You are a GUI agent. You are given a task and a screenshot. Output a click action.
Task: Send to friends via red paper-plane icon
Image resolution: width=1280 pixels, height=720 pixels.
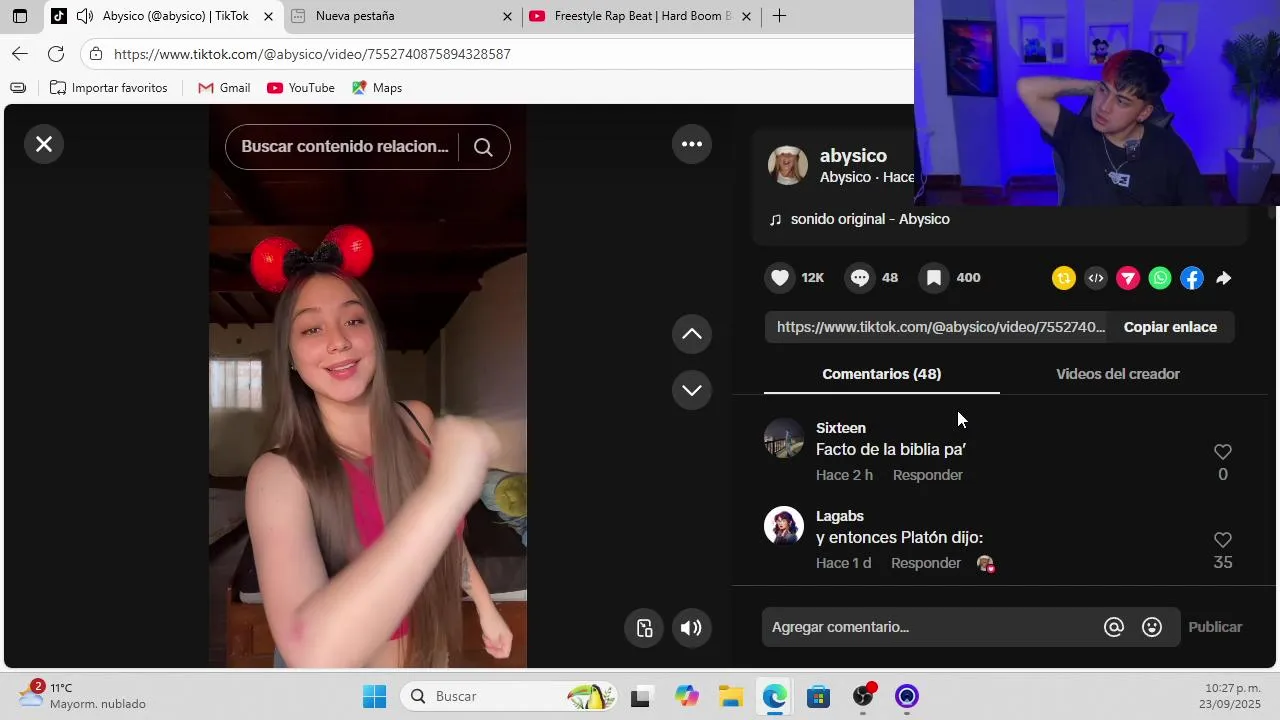(1128, 279)
